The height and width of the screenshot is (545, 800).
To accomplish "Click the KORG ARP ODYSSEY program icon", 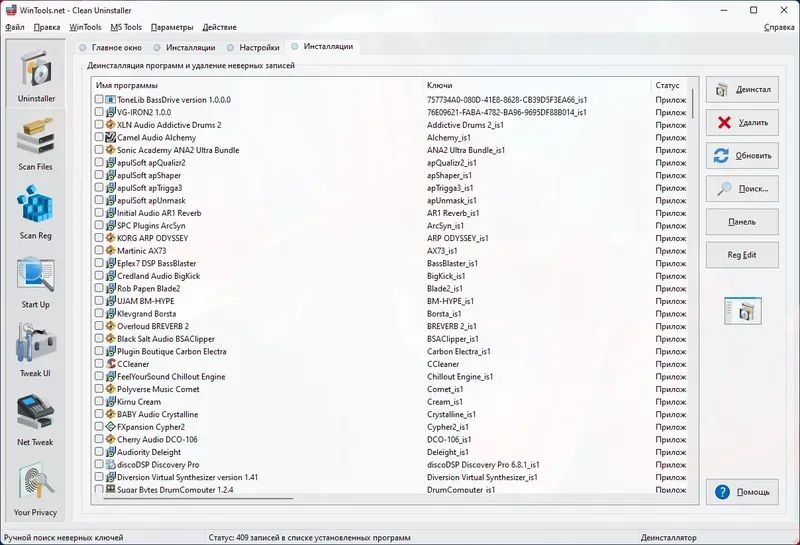I will [110, 238].
